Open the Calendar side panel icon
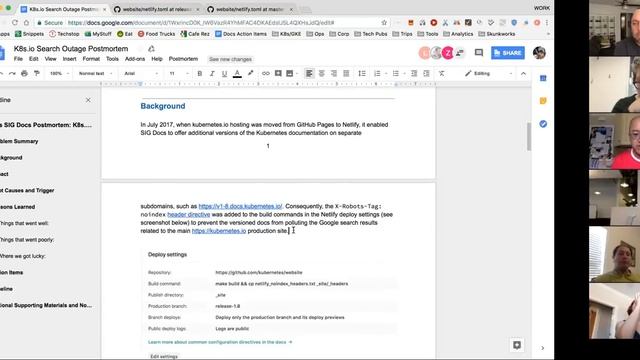 (x=543, y=78)
